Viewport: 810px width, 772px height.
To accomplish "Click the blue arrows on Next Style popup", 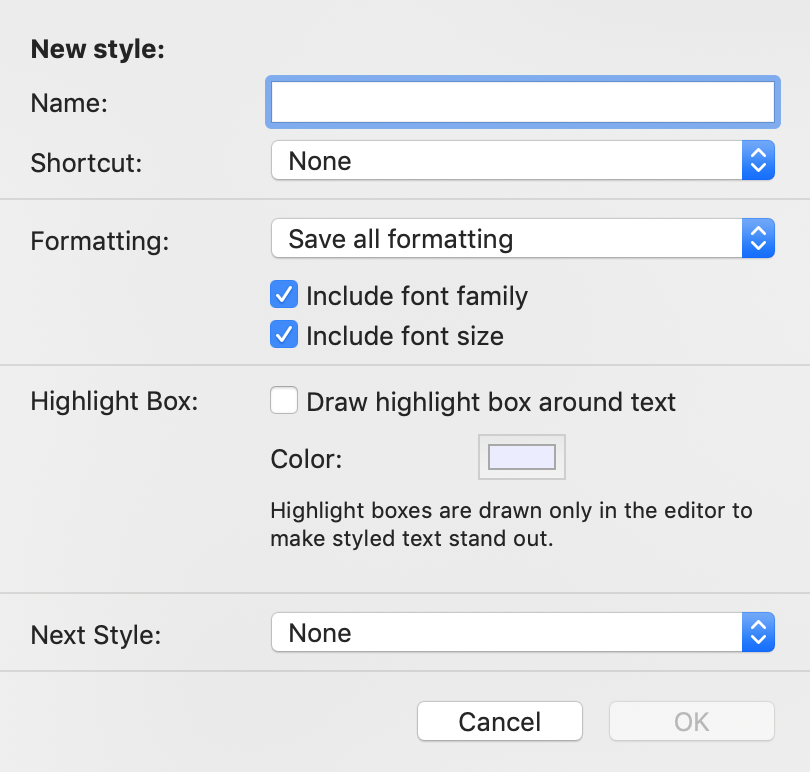I will [758, 632].
